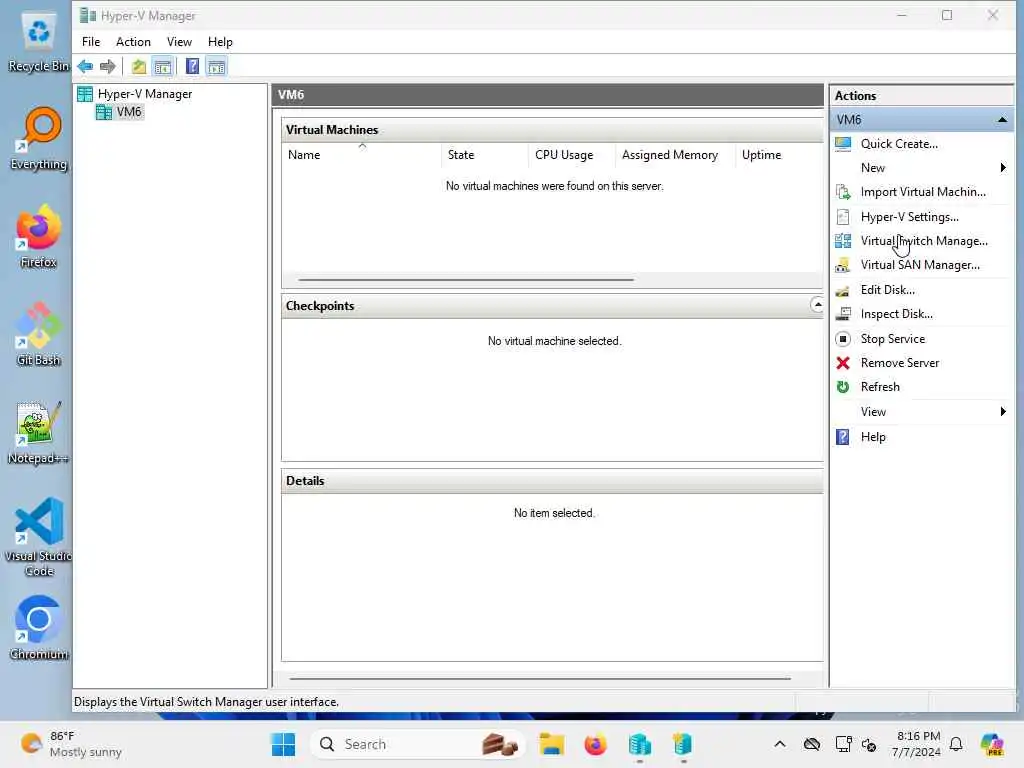
Task: Open File Explorer from taskbar
Action: [552, 744]
